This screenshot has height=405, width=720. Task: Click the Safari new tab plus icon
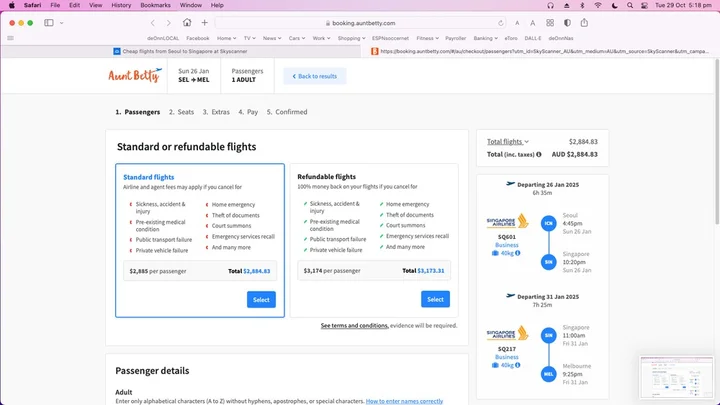pos(204,22)
